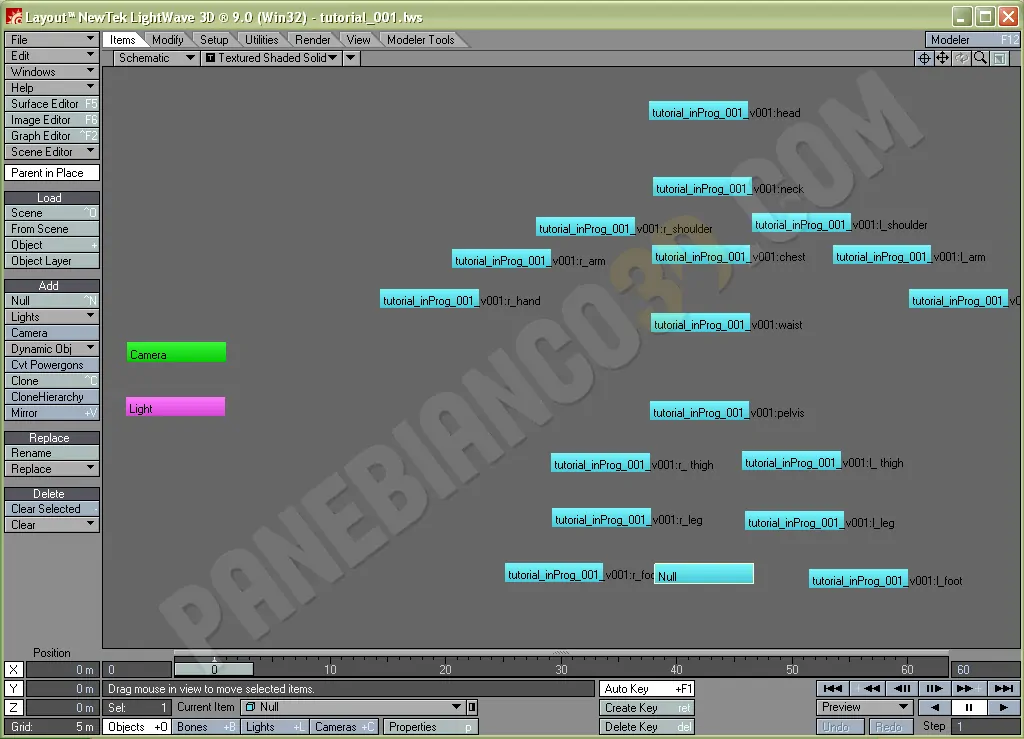Step back one frame
The image size is (1024, 739).
[901, 688]
